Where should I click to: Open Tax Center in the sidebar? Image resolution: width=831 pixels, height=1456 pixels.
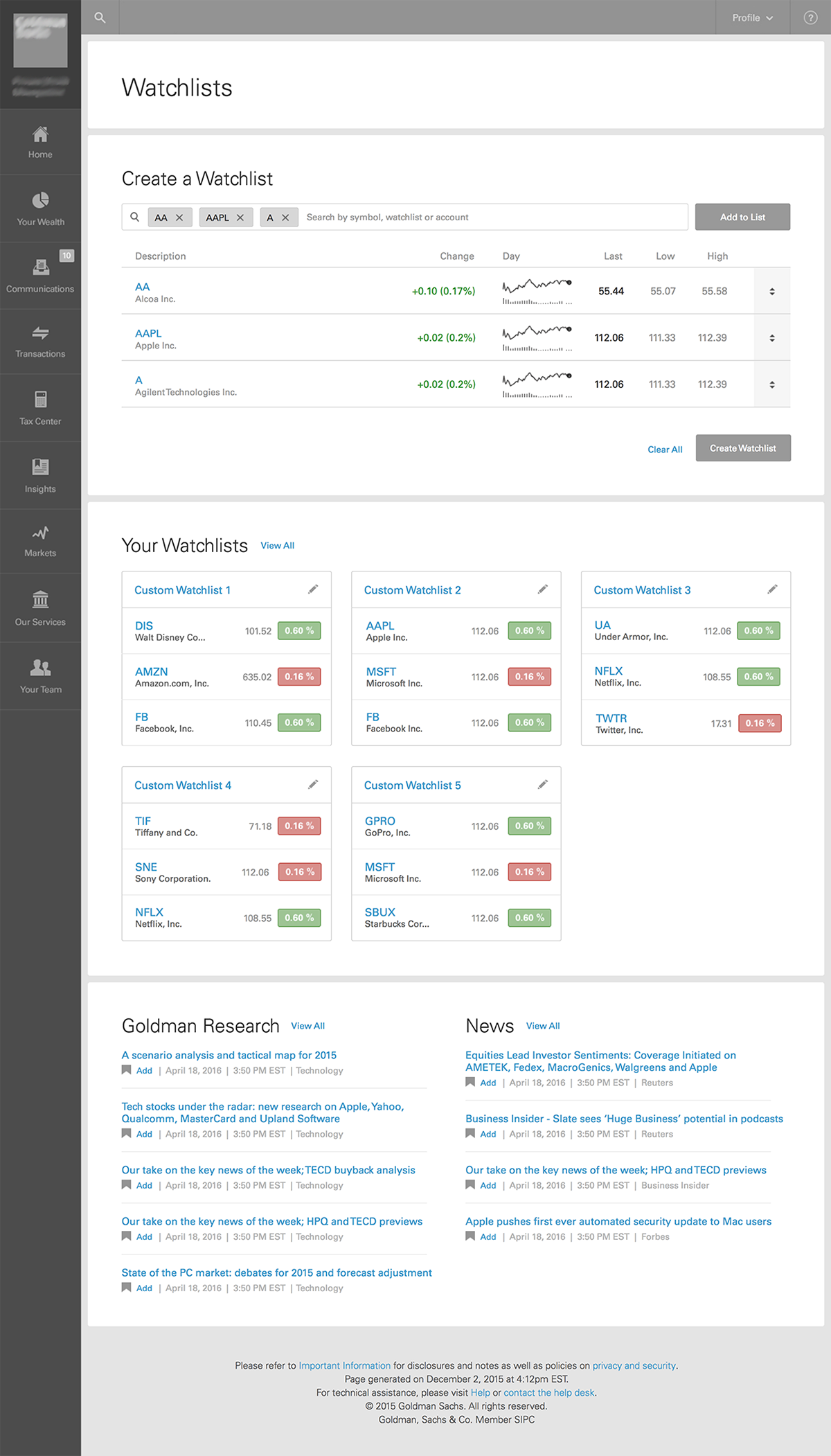click(x=40, y=409)
